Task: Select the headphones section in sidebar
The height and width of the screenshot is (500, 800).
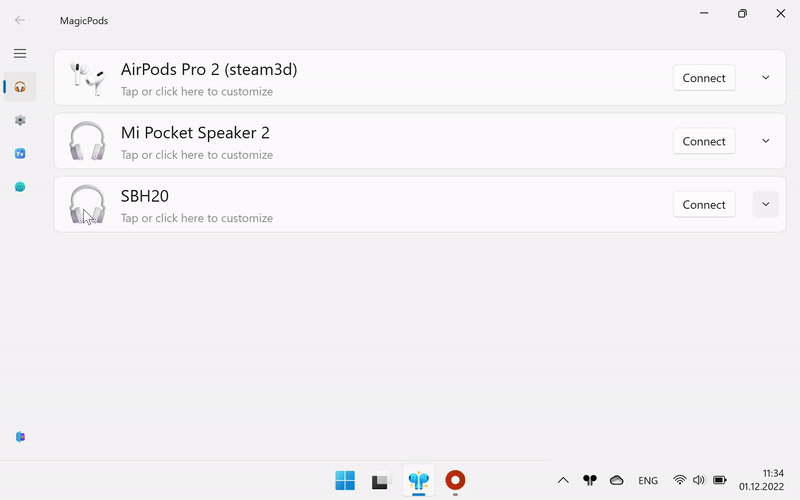Action: pos(20,87)
